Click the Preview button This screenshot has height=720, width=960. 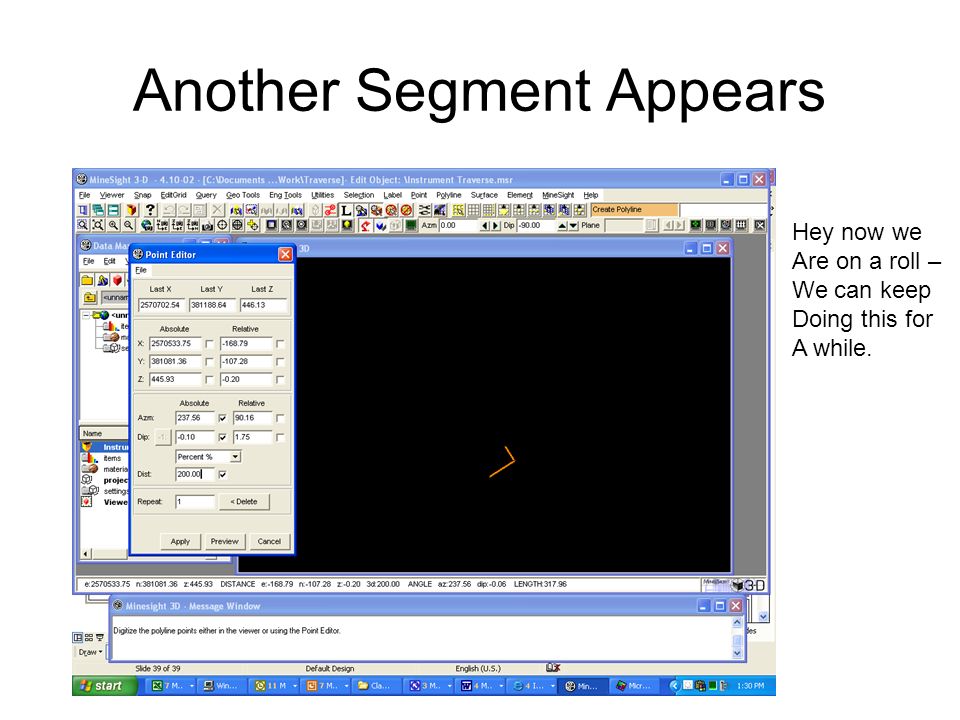click(224, 541)
